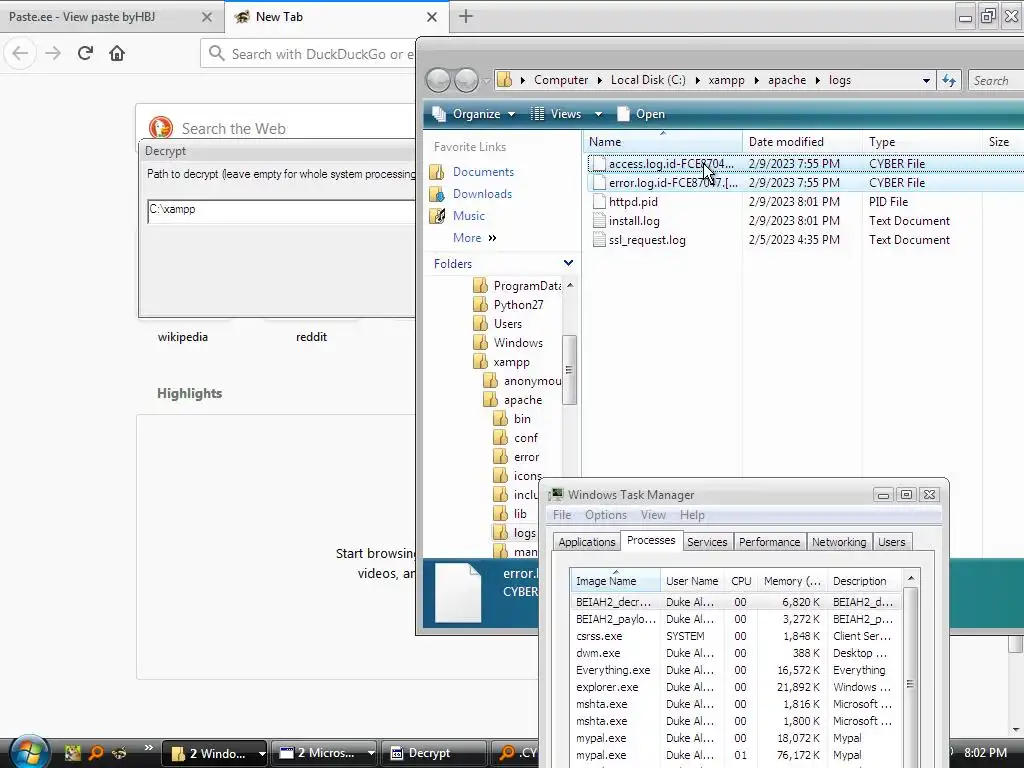This screenshot has width=1024, height=768.
Task: Open wikipedia shortcut on New Tab page
Action: tap(183, 337)
